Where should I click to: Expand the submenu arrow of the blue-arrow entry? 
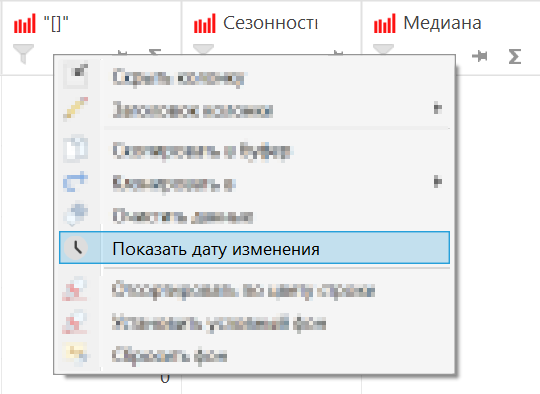click(438, 181)
